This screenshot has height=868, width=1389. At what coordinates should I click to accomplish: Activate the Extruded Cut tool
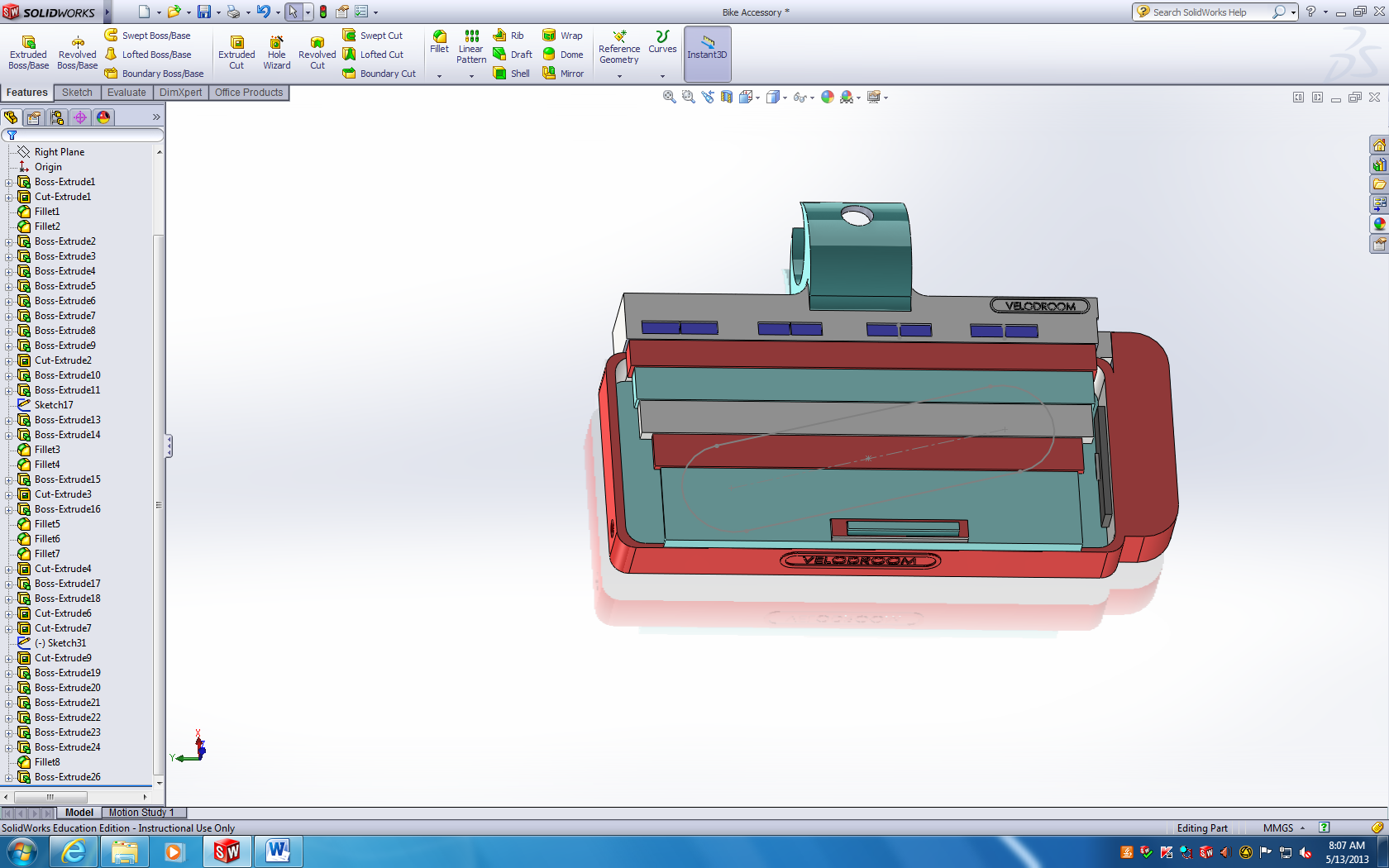[236, 53]
